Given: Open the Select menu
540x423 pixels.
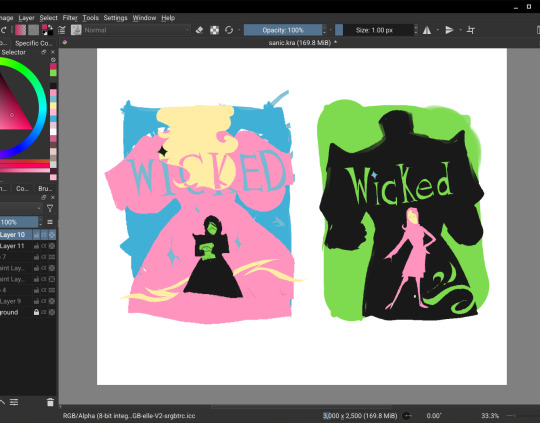Looking at the screenshot, I should pyautogui.click(x=48, y=18).
